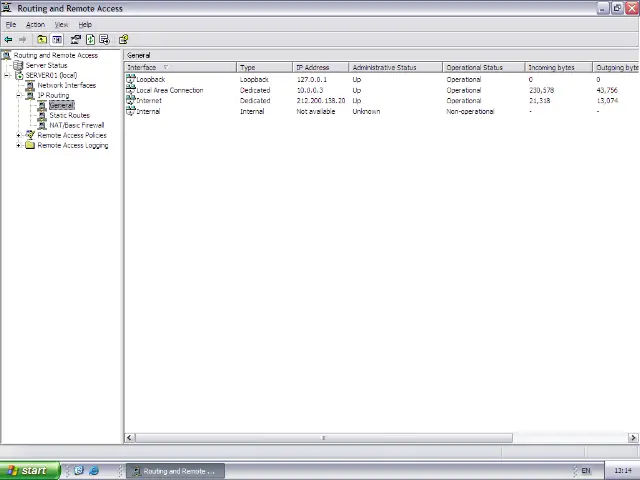Expand the Remote Access Logging node
640x480 pixels.
18,145
